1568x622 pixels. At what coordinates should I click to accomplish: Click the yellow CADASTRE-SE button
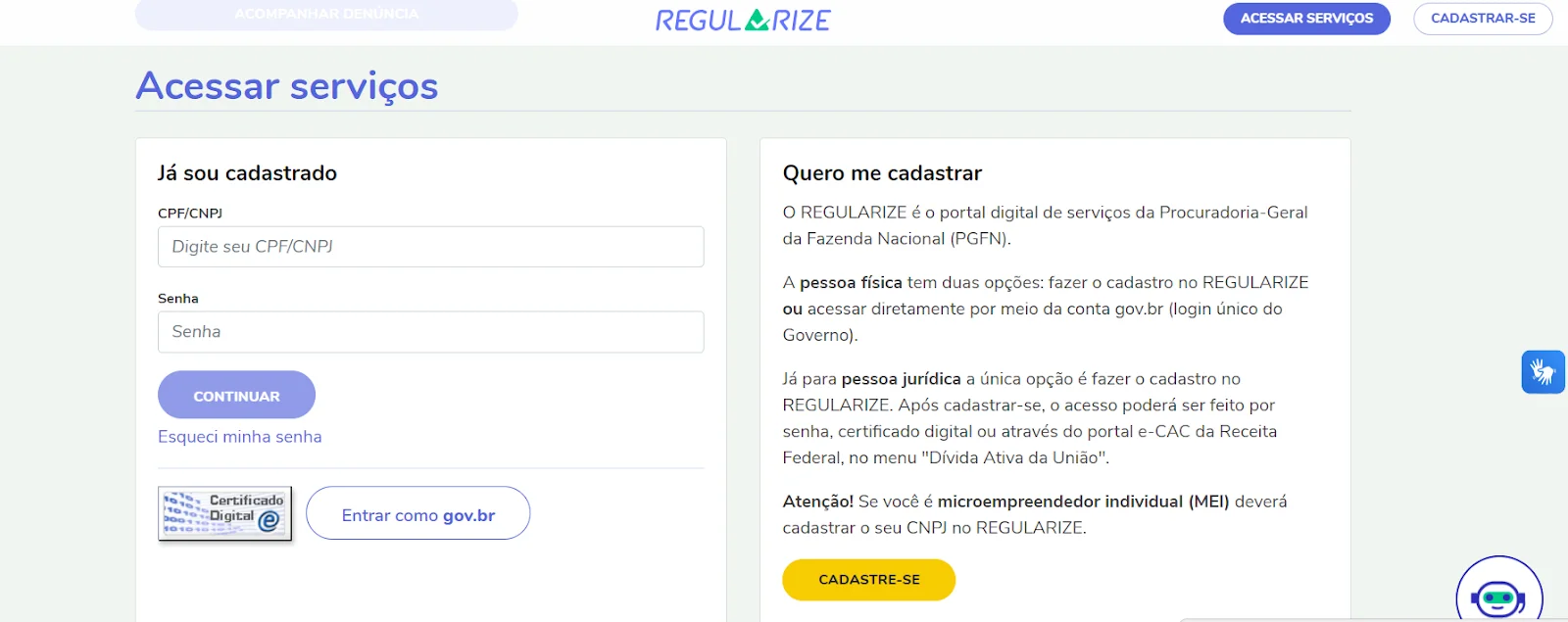(x=868, y=580)
